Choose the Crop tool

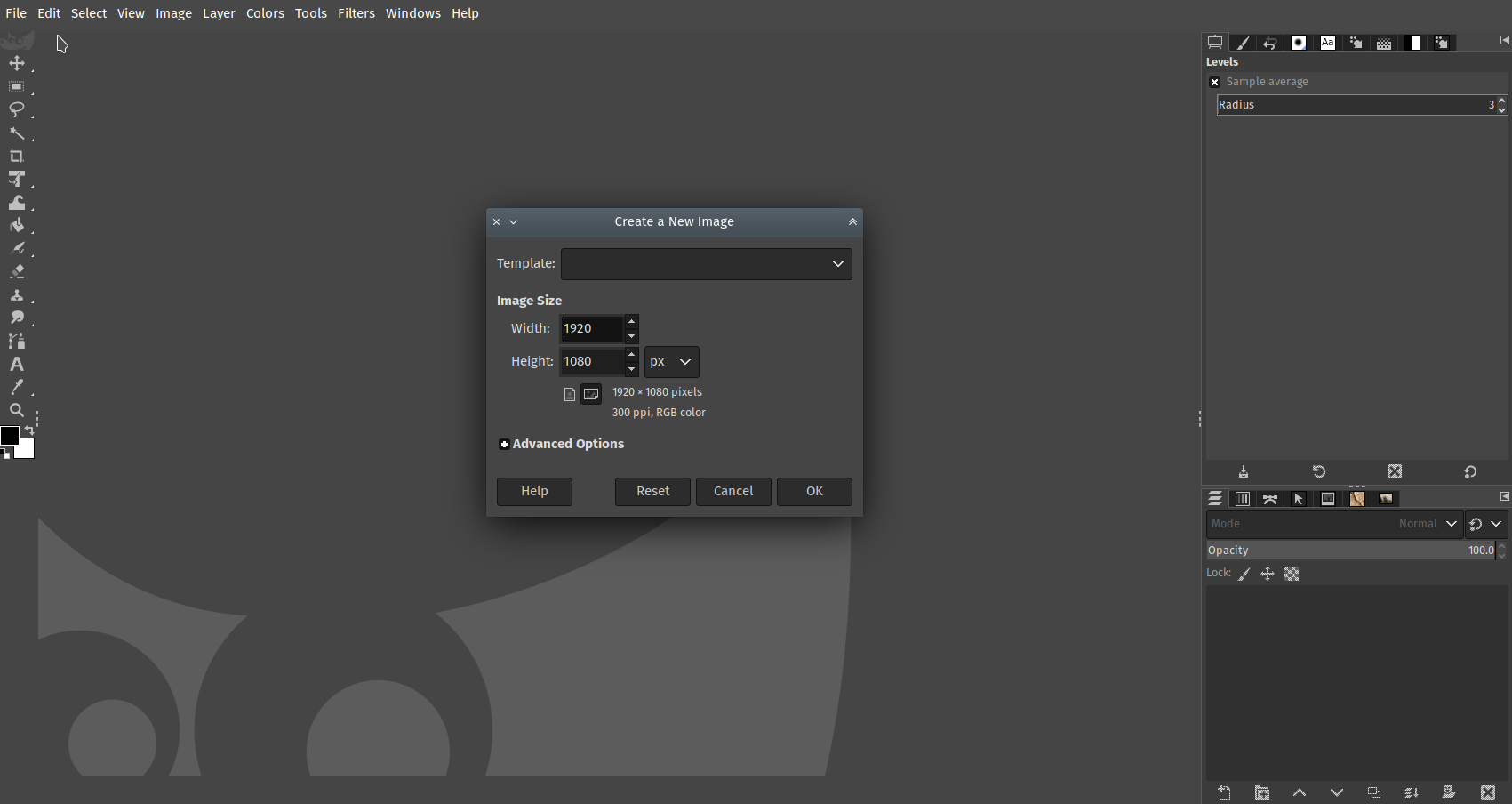point(17,157)
